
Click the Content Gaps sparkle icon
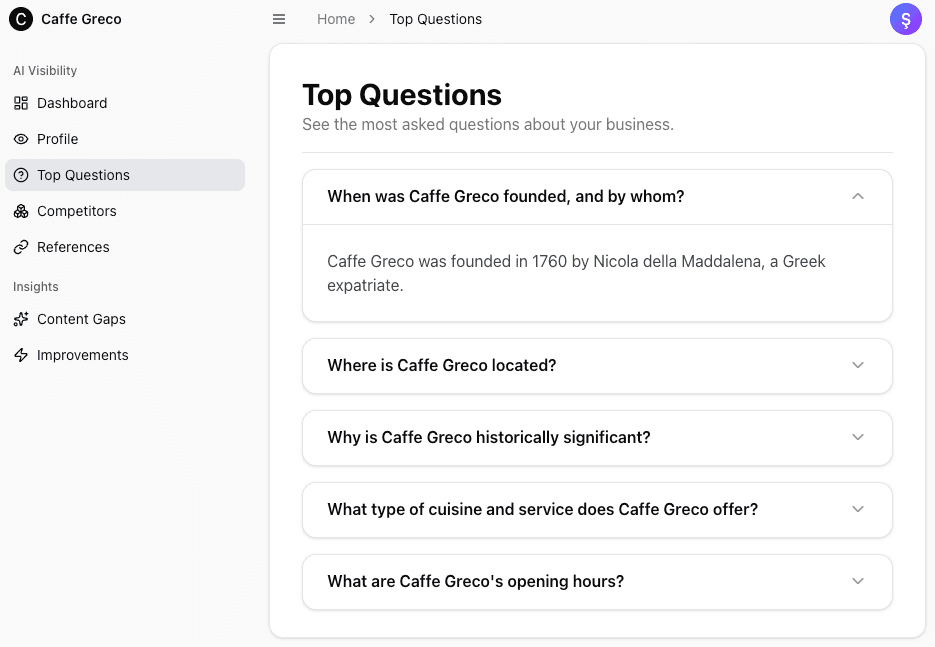pyautogui.click(x=21, y=319)
